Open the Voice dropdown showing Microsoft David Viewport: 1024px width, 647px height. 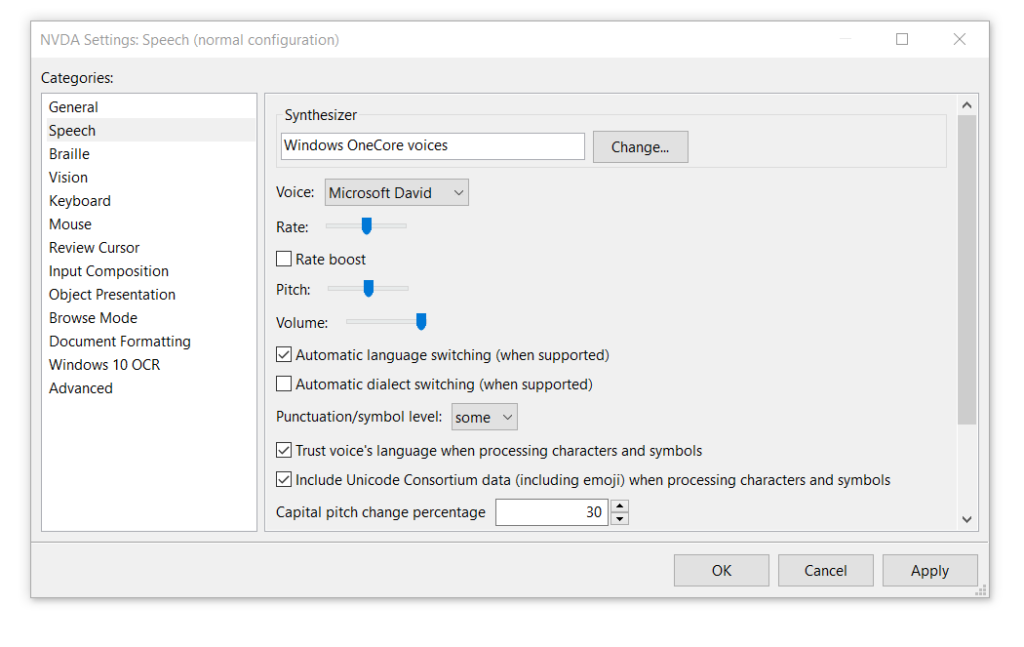point(396,193)
